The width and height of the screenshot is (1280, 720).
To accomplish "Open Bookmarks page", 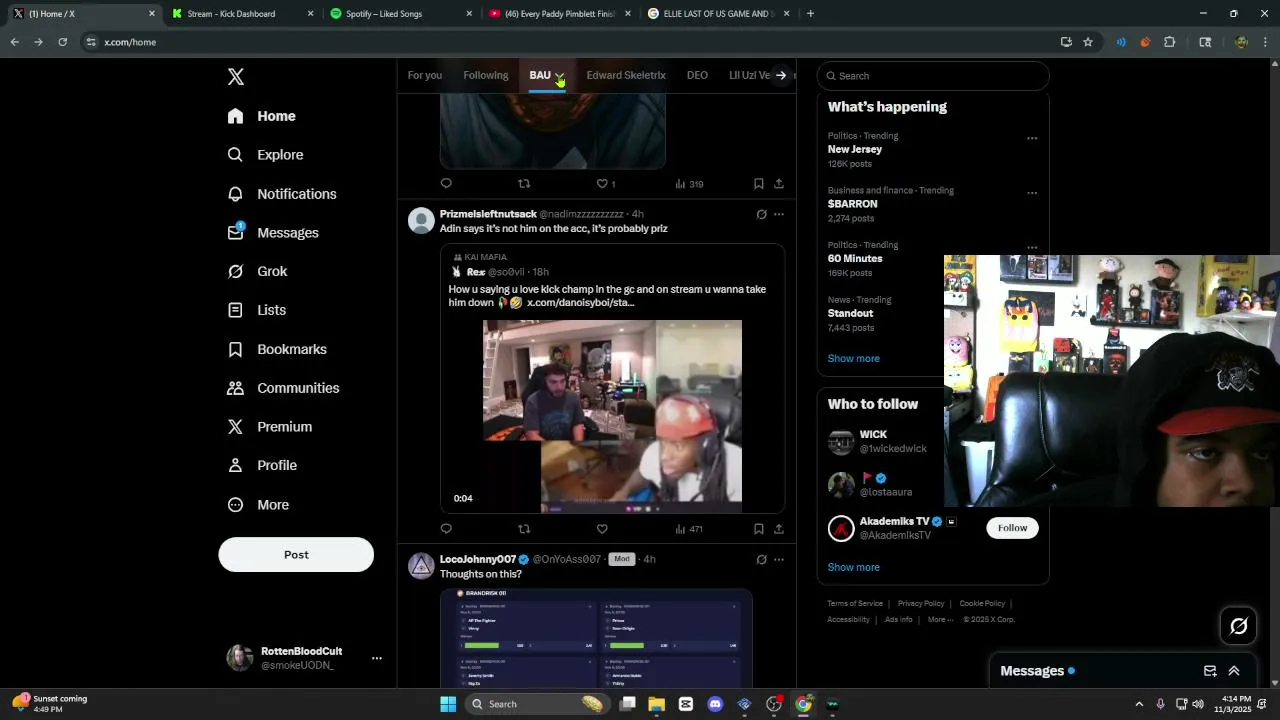I will click(x=277, y=349).
